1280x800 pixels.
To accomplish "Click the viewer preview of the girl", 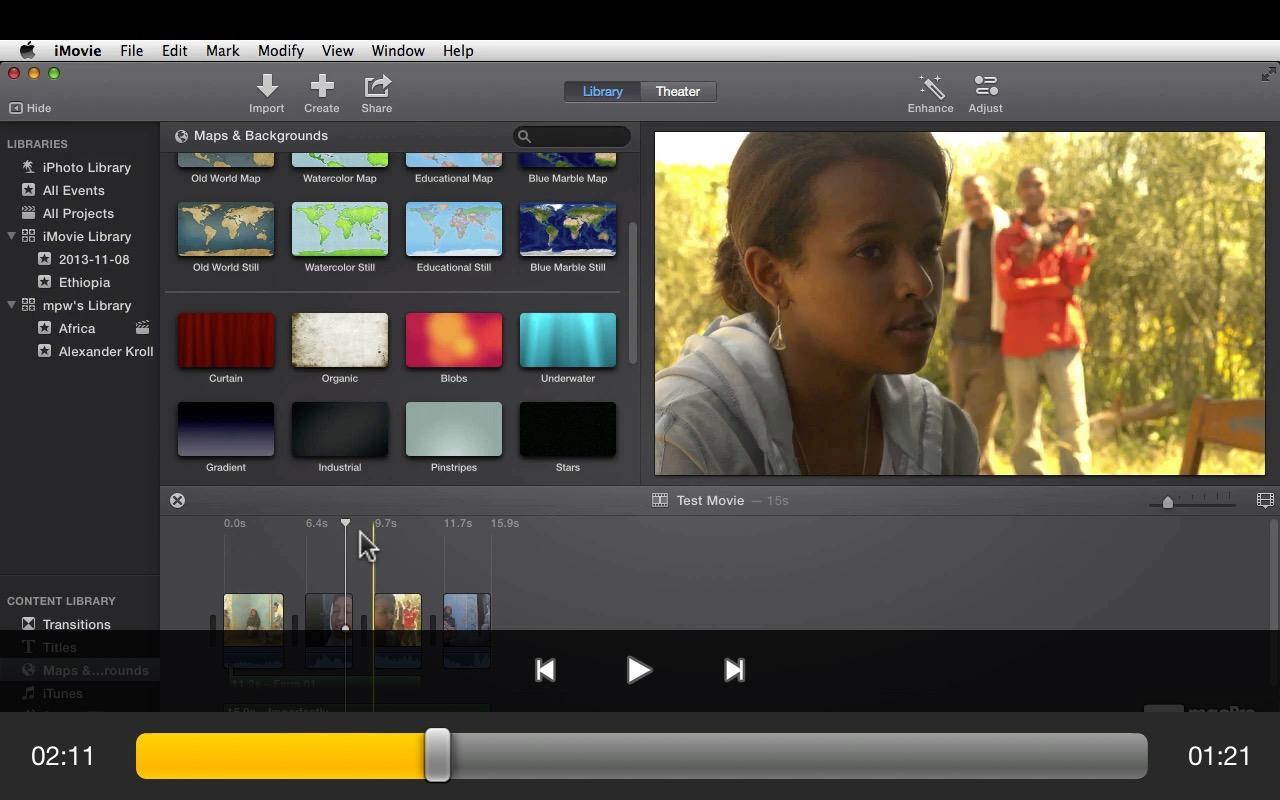I will [960, 304].
